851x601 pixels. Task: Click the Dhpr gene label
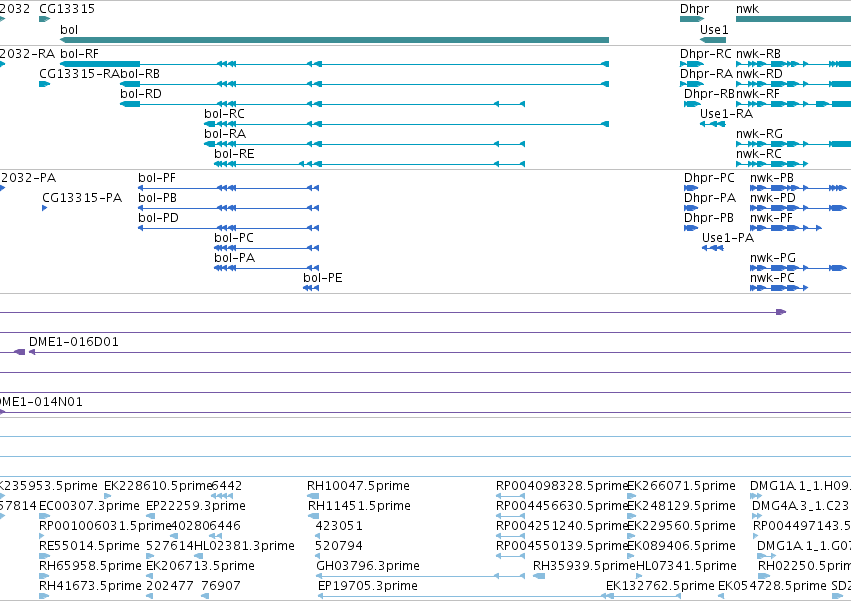[x=694, y=9]
